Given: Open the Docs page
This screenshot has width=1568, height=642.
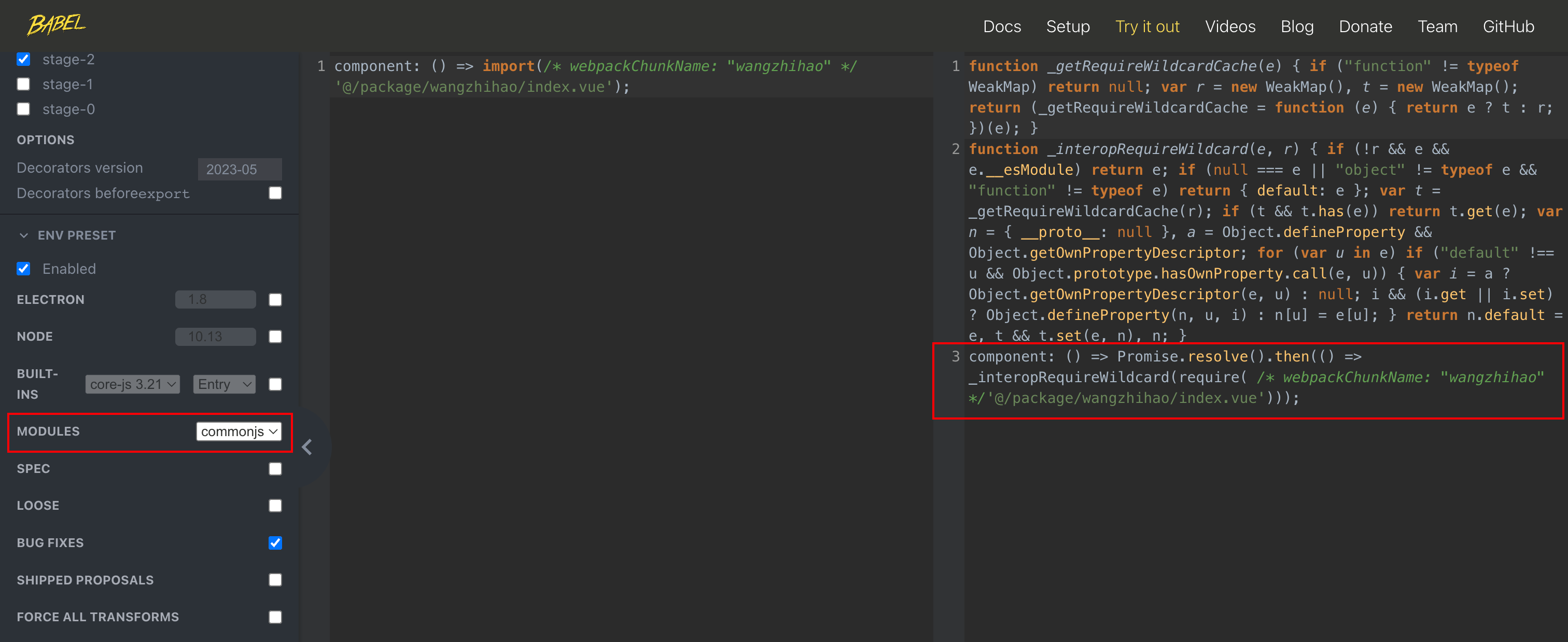Looking at the screenshot, I should point(1001,27).
